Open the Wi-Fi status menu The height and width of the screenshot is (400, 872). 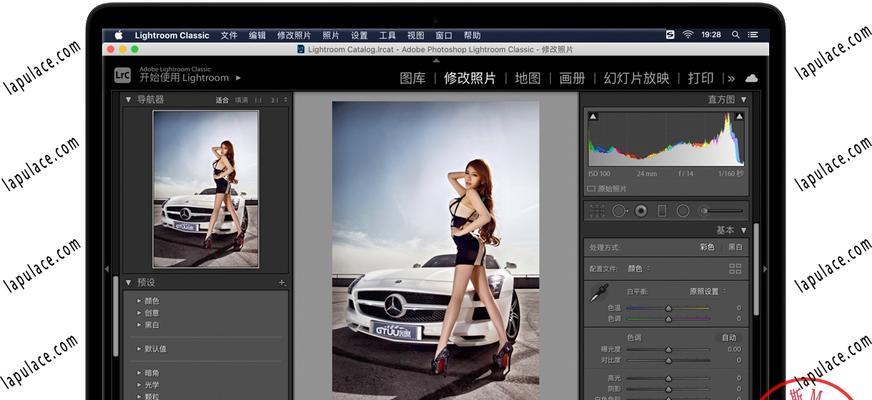click(x=688, y=34)
